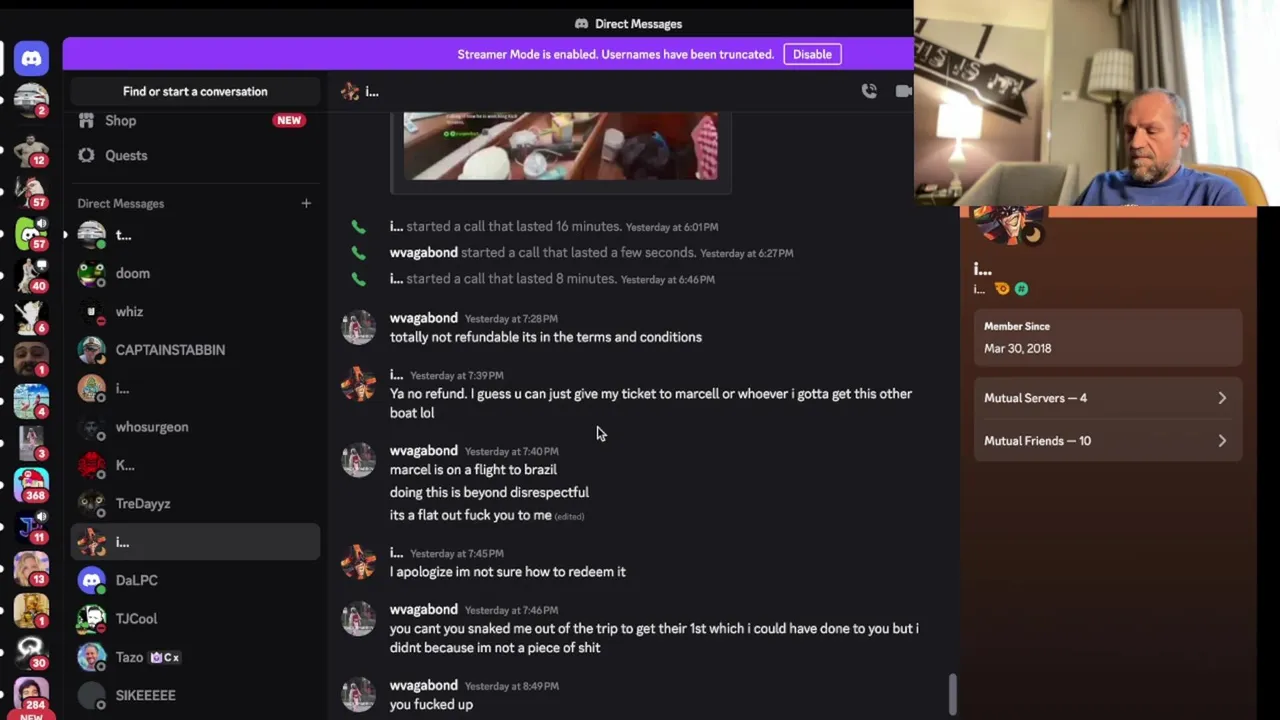Open the Discord home icon
1280x720 pixels.
[31, 58]
